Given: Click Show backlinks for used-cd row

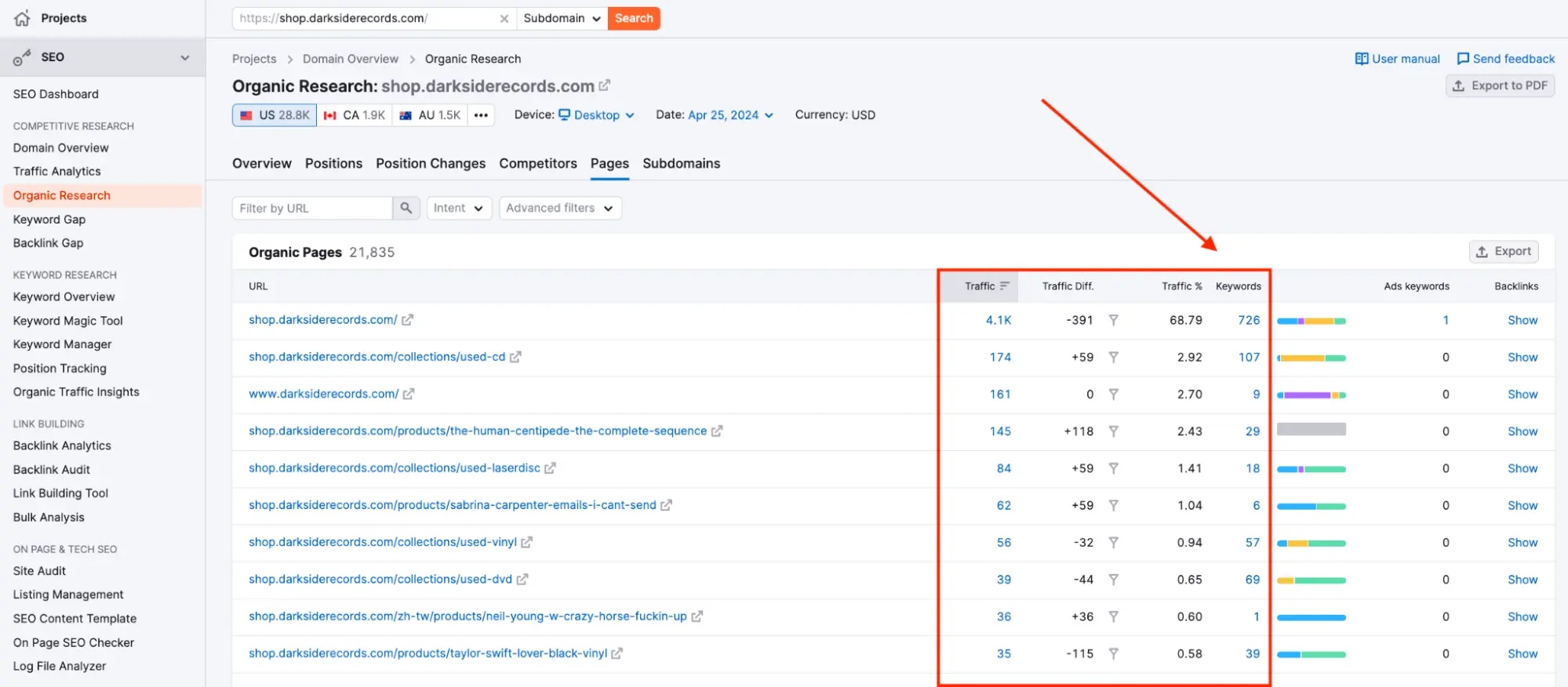Looking at the screenshot, I should [x=1523, y=358].
